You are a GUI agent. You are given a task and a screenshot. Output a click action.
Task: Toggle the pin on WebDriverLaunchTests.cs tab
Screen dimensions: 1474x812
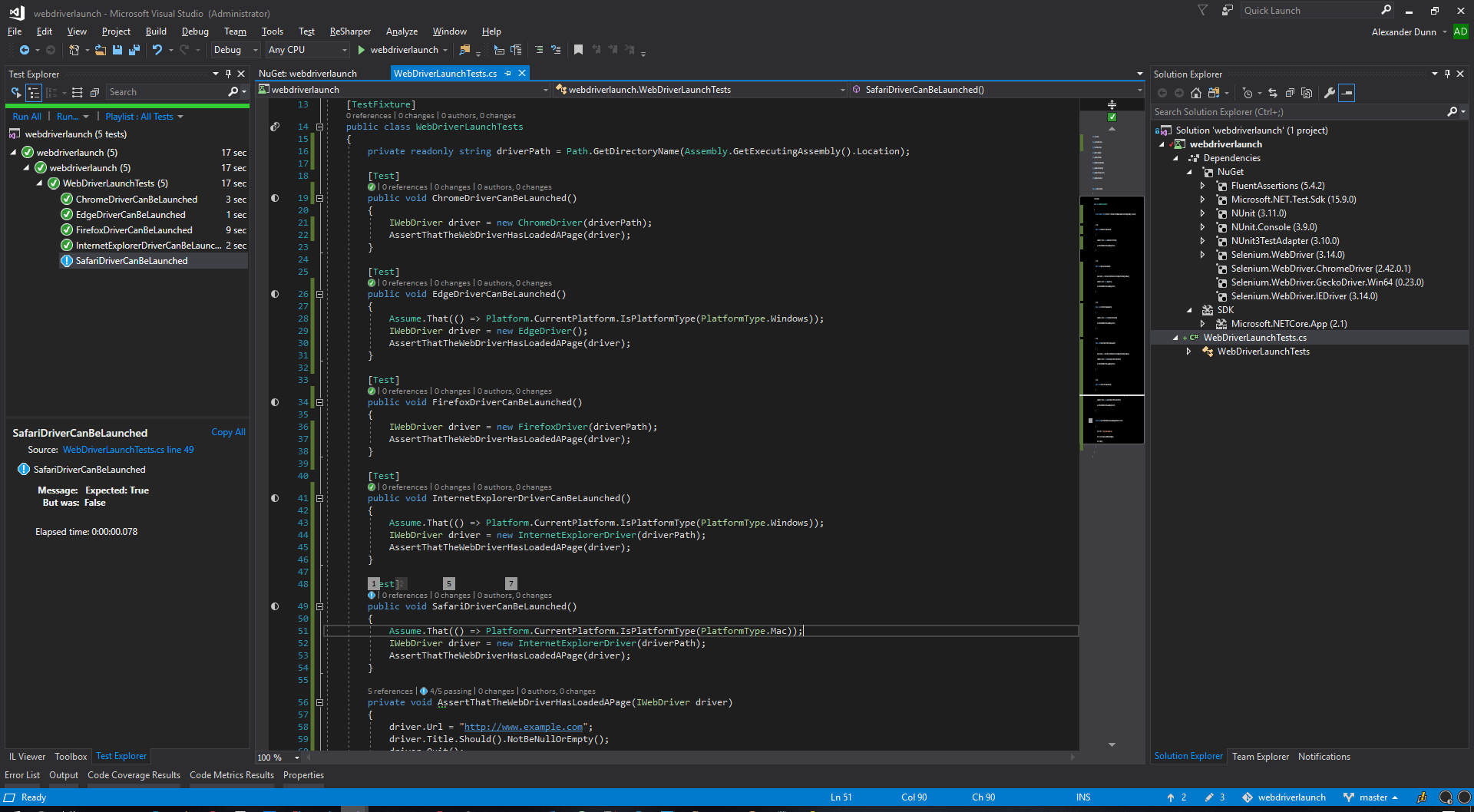coord(508,74)
